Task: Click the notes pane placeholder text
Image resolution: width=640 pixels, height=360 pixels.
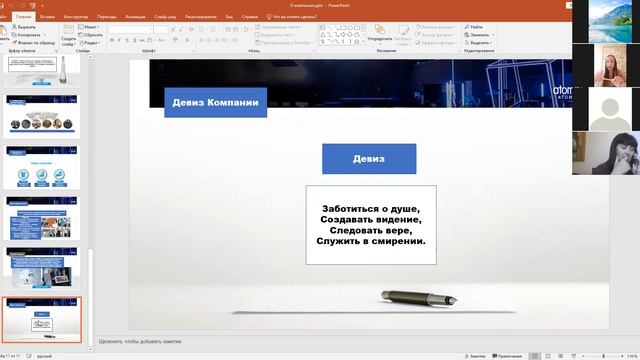Action: (x=140, y=341)
